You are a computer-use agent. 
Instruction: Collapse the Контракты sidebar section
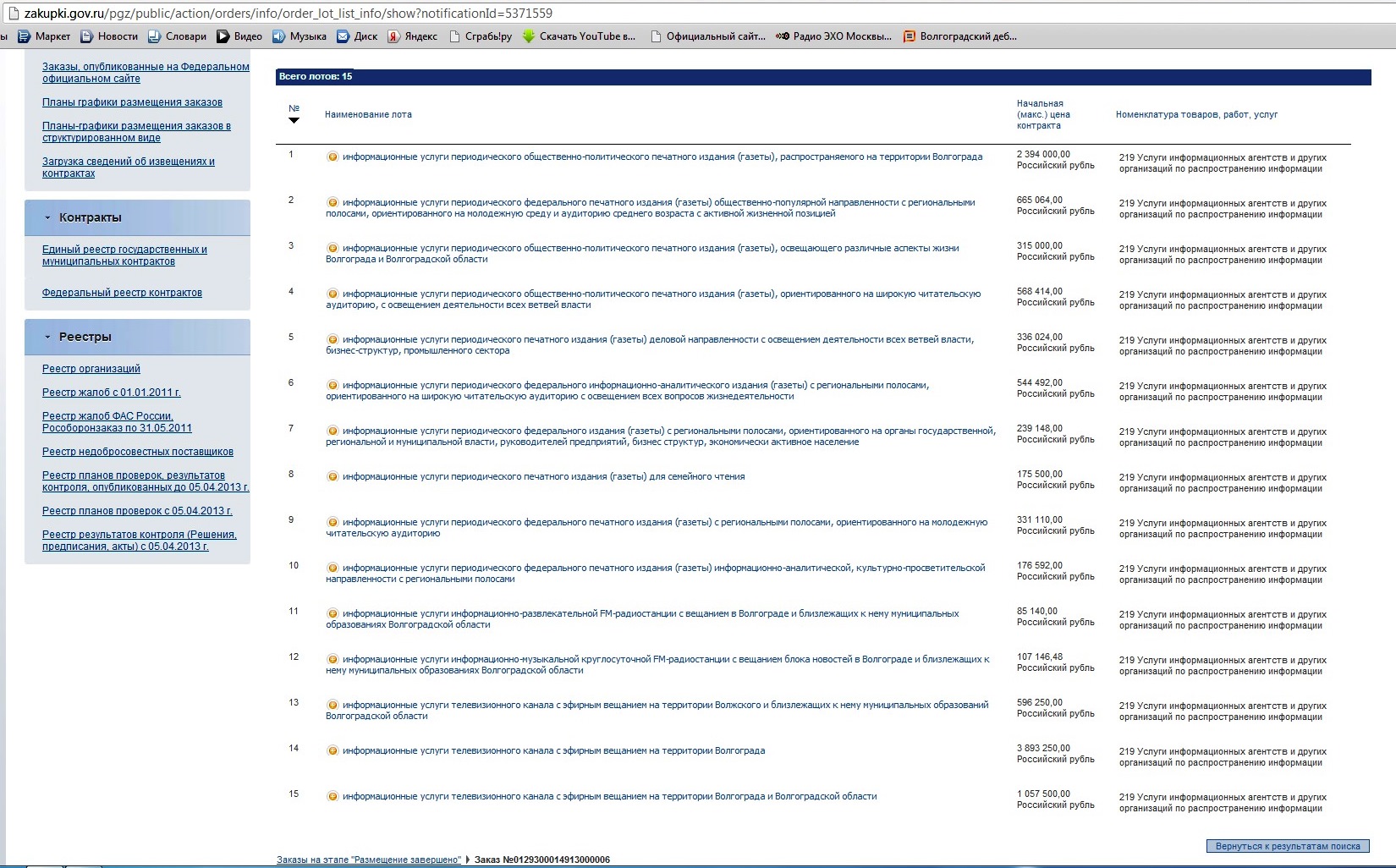[47, 217]
